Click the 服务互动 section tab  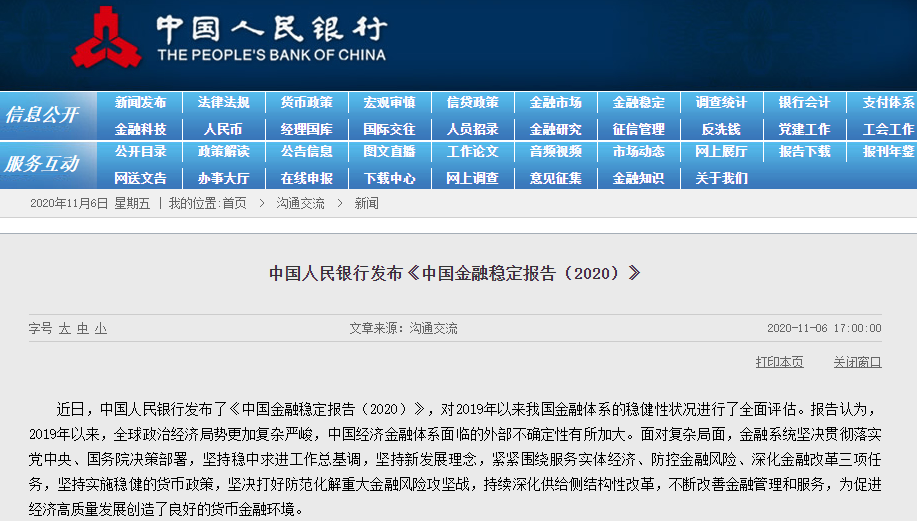pyautogui.click(x=42, y=164)
